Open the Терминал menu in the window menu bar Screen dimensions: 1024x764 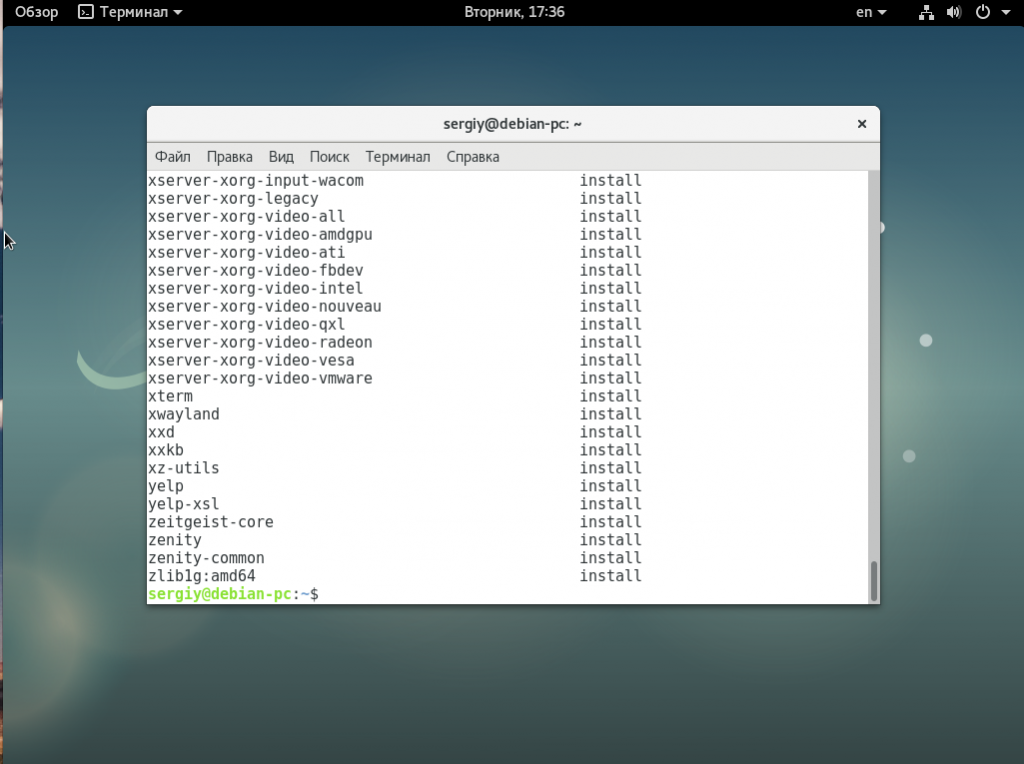coord(397,157)
